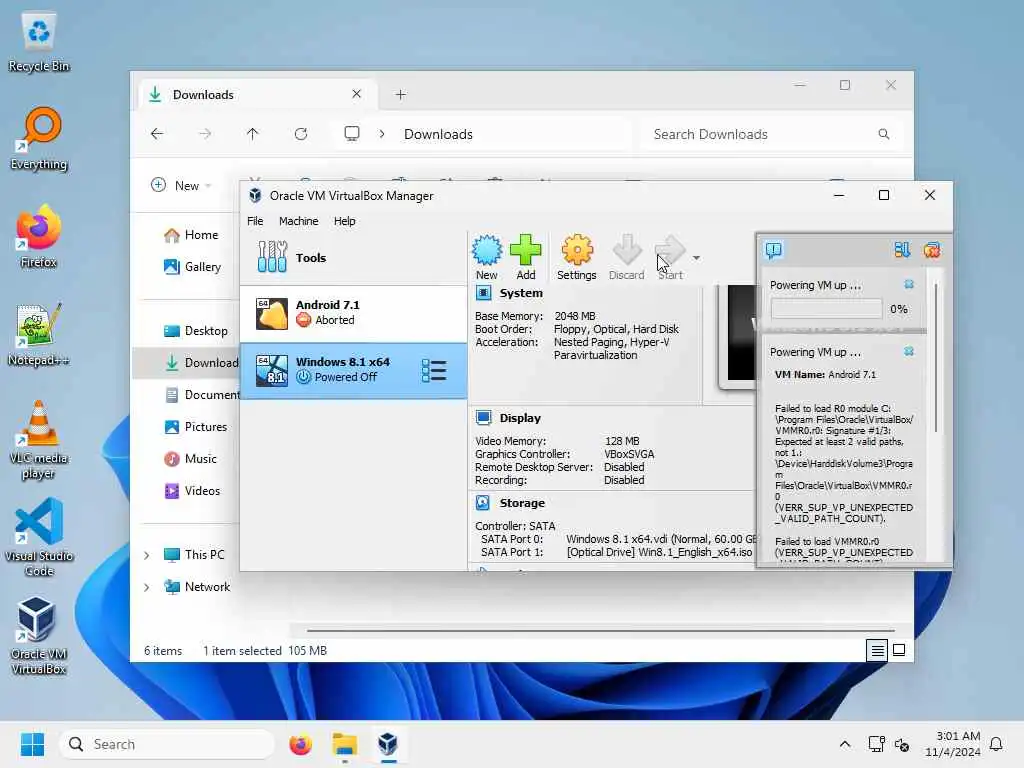Click the taskbar Search box
The image size is (1024, 768).
click(167, 744)
